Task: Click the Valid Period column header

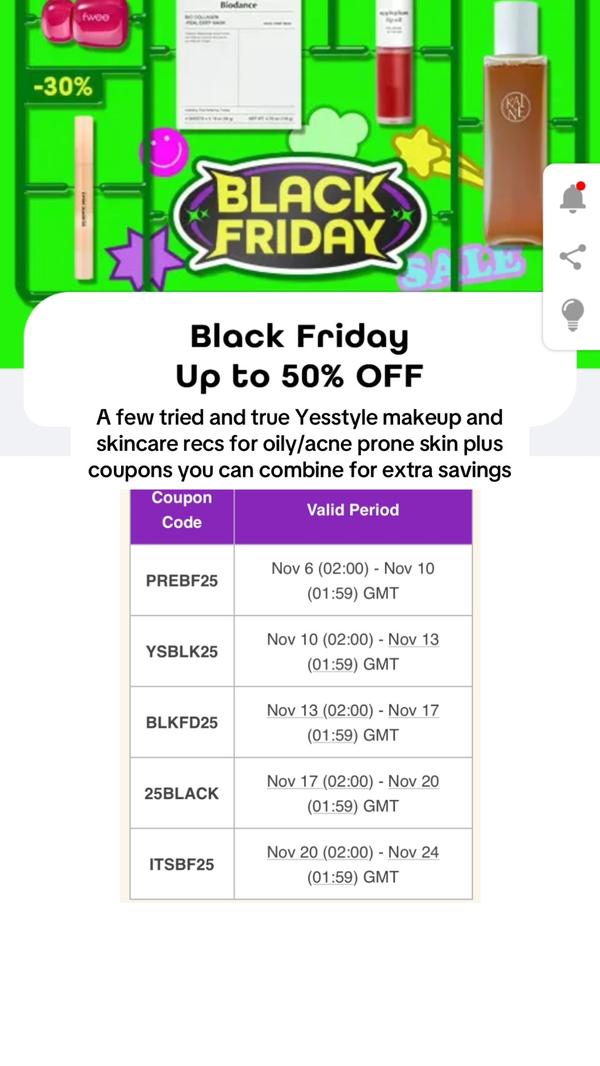Action: click(x=352, y=510)
